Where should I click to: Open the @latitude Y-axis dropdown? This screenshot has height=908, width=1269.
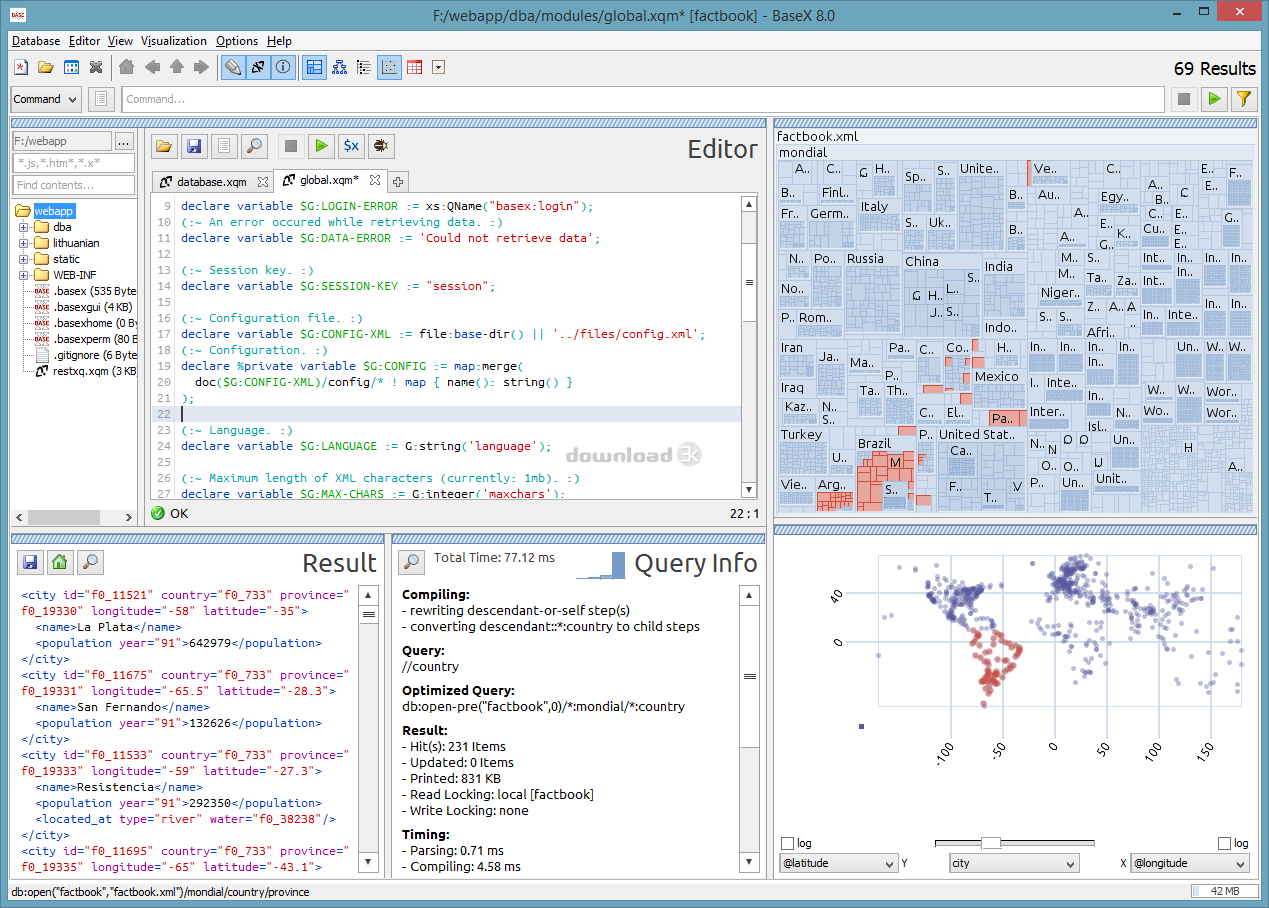[838, 863]
